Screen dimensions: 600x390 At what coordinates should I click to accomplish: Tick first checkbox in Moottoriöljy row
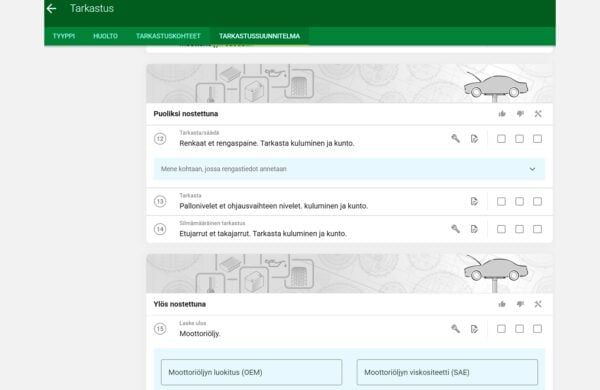[501, 329]
